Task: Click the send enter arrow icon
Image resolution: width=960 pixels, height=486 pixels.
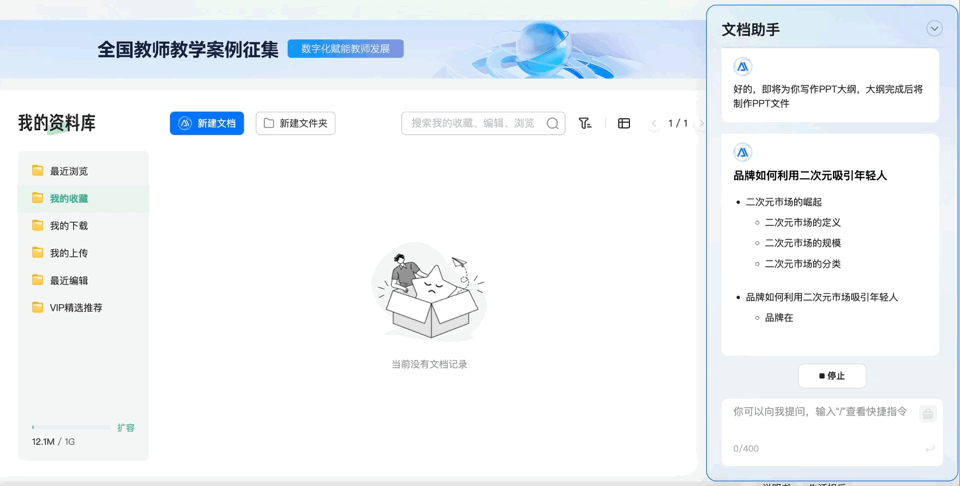Action: [929, 449]
